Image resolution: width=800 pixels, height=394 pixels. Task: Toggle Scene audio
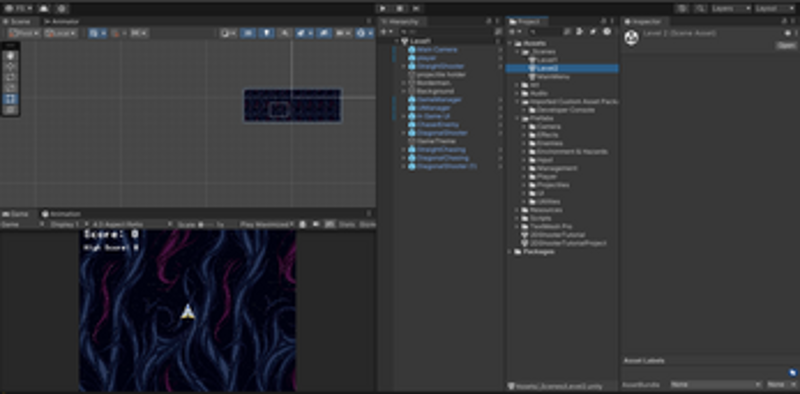[x=284, y=33]
